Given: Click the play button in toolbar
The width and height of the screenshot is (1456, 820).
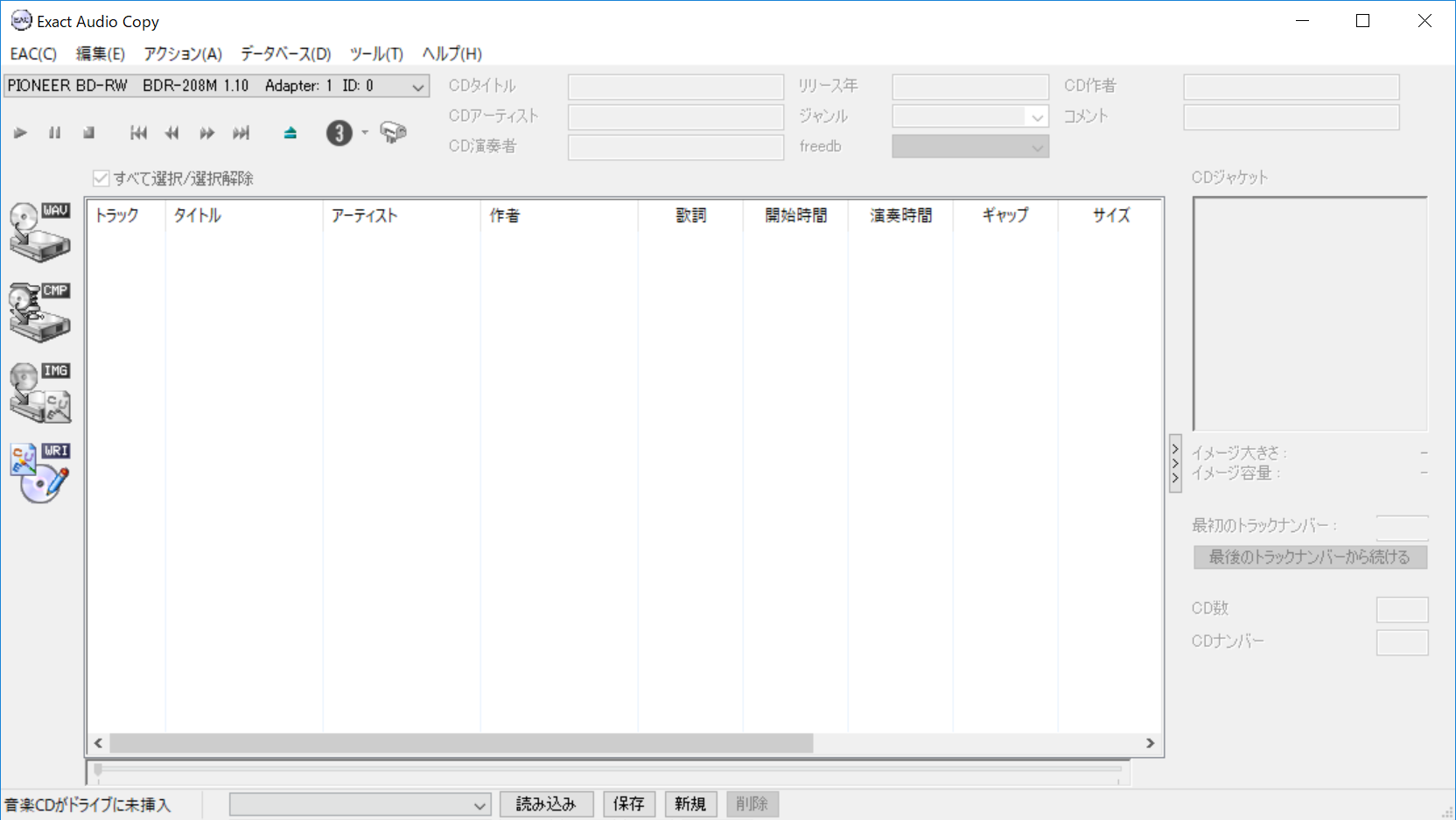Looking at the screenshot, I should 20,133.
